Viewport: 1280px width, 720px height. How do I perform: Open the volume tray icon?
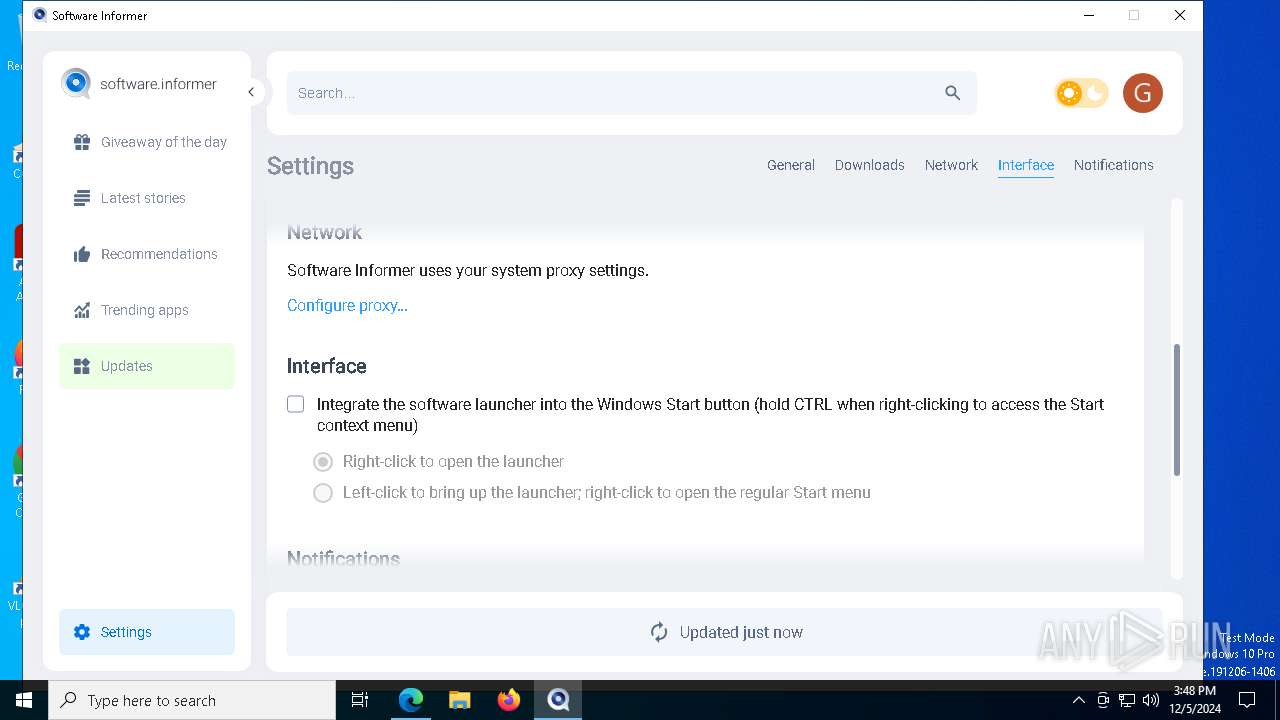tap(1151, 700)
